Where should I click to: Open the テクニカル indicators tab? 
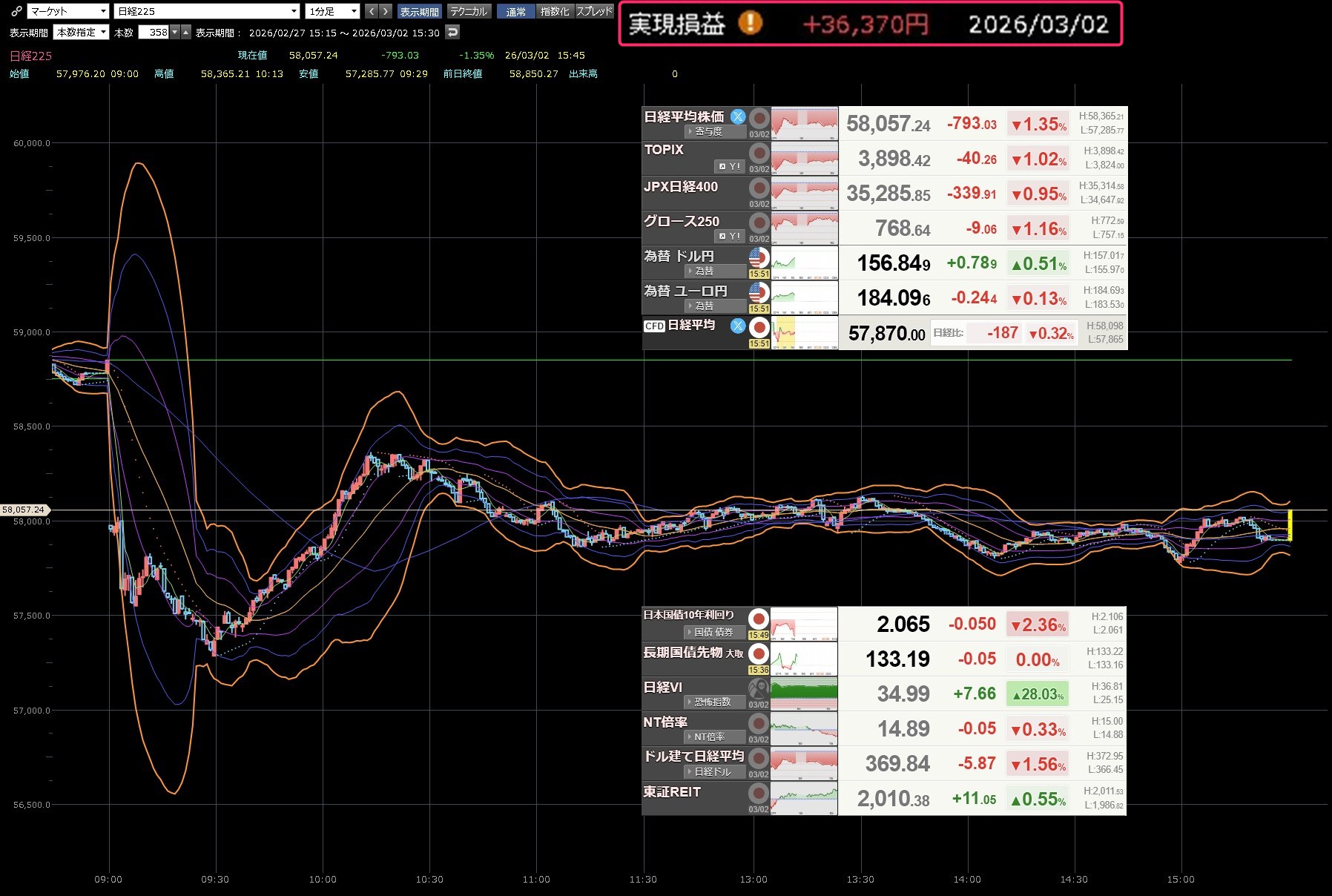pyautogui.click(x=469, y=11)
